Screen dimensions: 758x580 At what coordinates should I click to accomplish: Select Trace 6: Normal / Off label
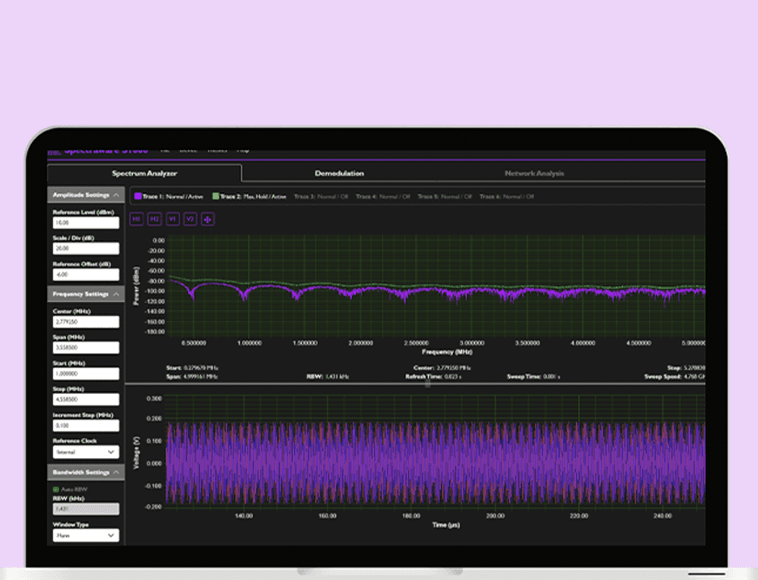coord(507,196)
